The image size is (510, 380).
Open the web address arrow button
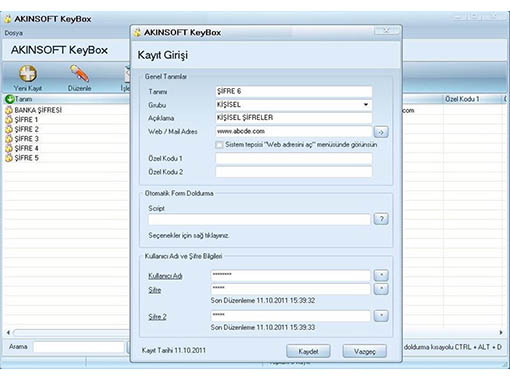(381, 132)
